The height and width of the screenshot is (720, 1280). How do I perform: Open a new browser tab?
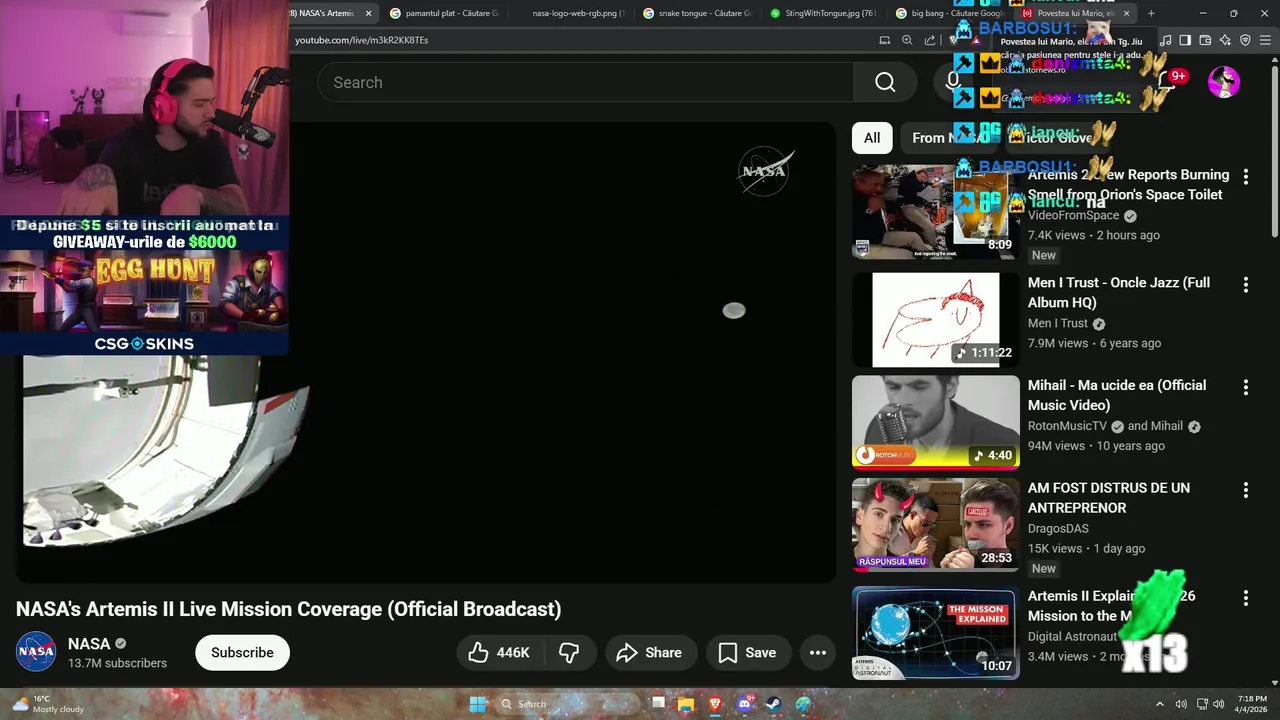(1151, 13)
